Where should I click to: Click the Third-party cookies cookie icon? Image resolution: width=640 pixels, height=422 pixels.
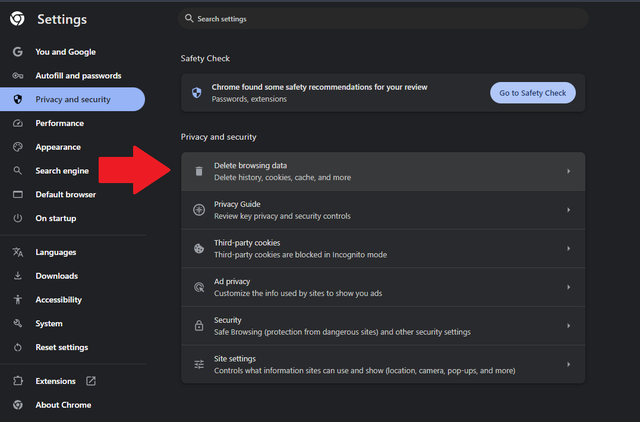click(x=199, y=248)
